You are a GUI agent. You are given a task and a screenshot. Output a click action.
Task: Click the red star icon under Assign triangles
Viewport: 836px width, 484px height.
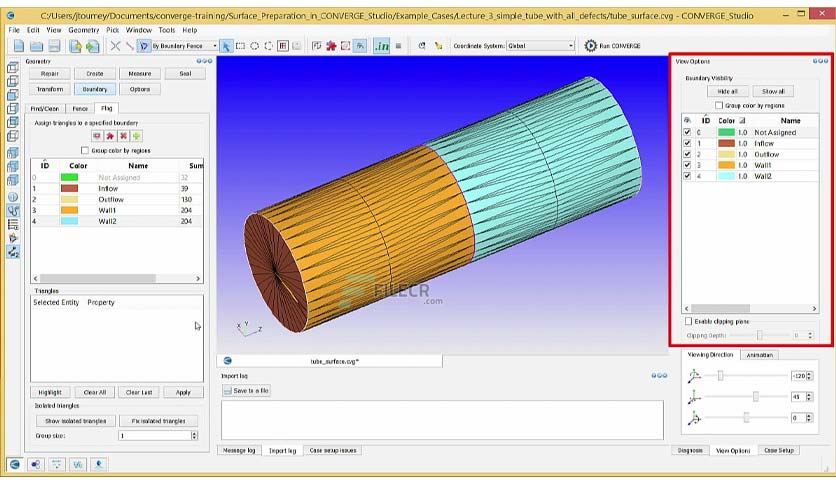pyautogui.click(x=110, y=136)
